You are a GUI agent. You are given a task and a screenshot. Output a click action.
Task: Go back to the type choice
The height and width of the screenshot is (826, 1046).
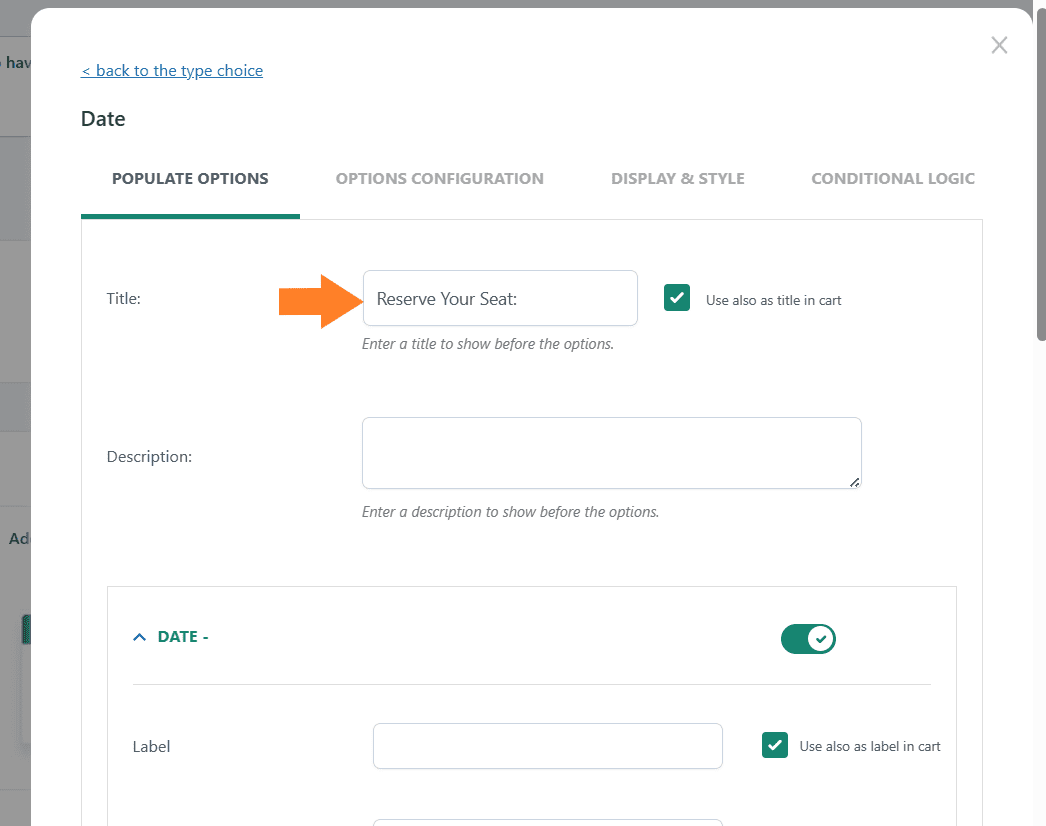click(x=172, y=71)
